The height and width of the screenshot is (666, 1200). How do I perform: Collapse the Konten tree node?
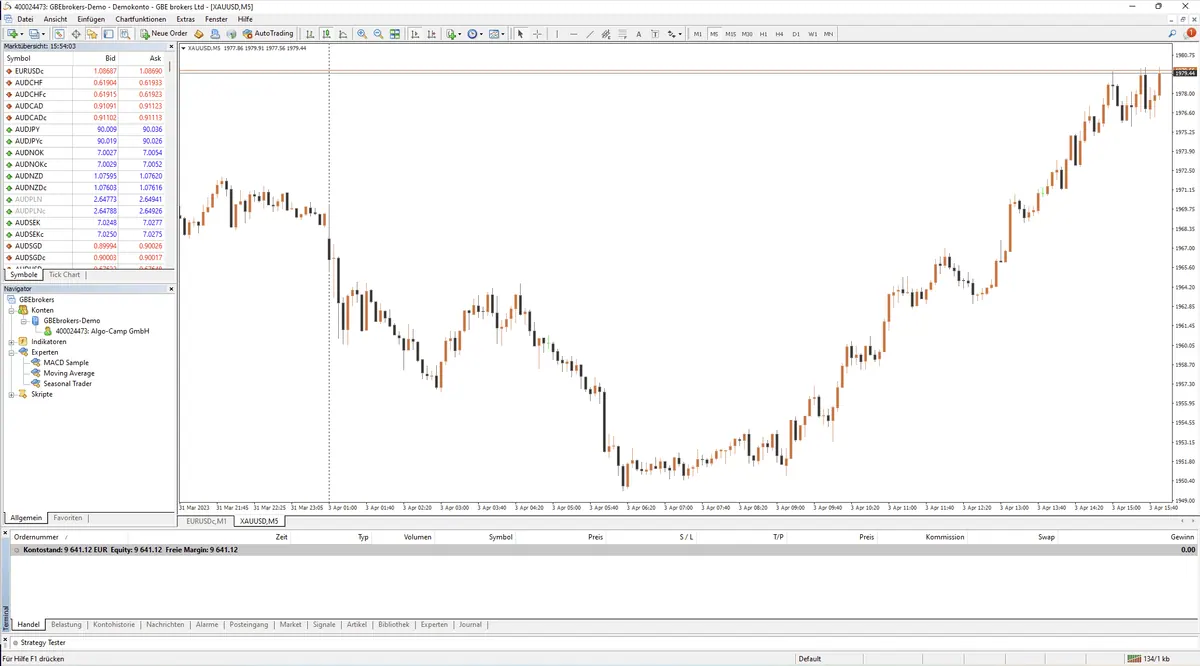click(11, 310)
